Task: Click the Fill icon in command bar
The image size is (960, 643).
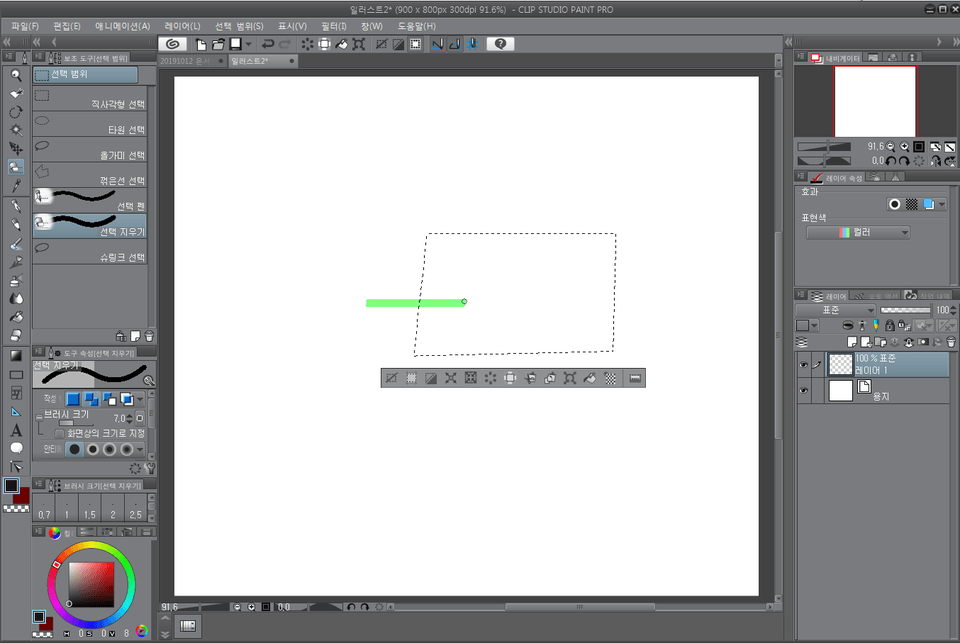Action: pyautogui.click(x=342, y=44)
